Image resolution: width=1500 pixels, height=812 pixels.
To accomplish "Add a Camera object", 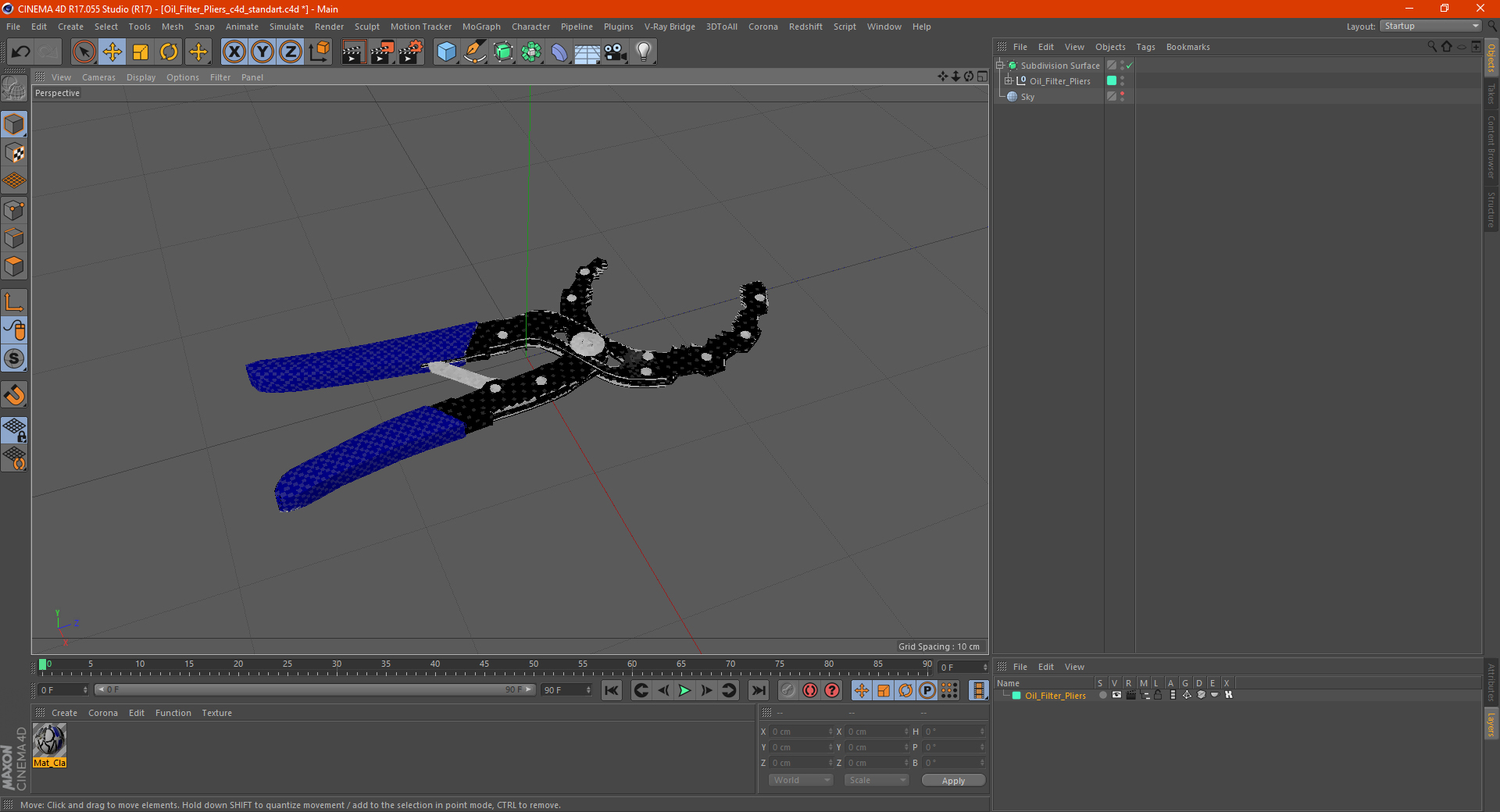I will [x=616, y=52].
